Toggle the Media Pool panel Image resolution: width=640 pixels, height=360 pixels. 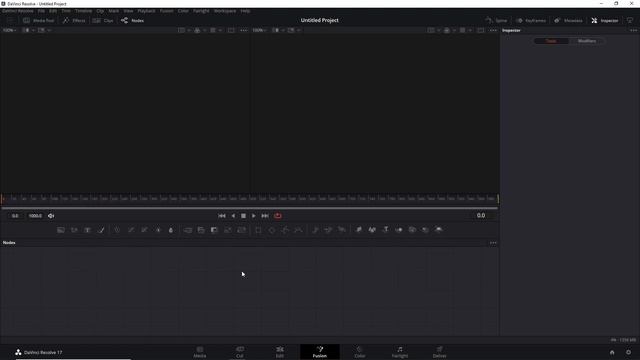38,20
